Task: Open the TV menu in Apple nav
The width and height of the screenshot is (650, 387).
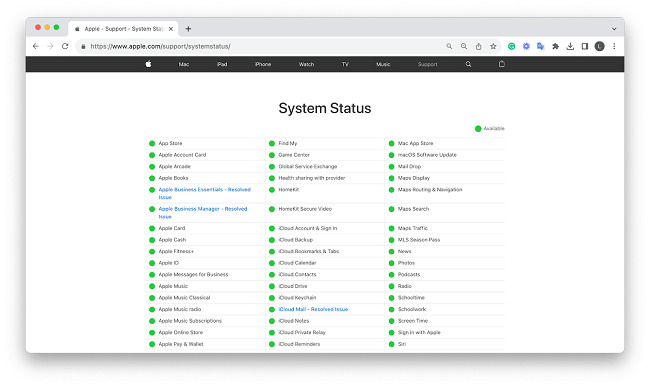Action: (x=345, y=64)
